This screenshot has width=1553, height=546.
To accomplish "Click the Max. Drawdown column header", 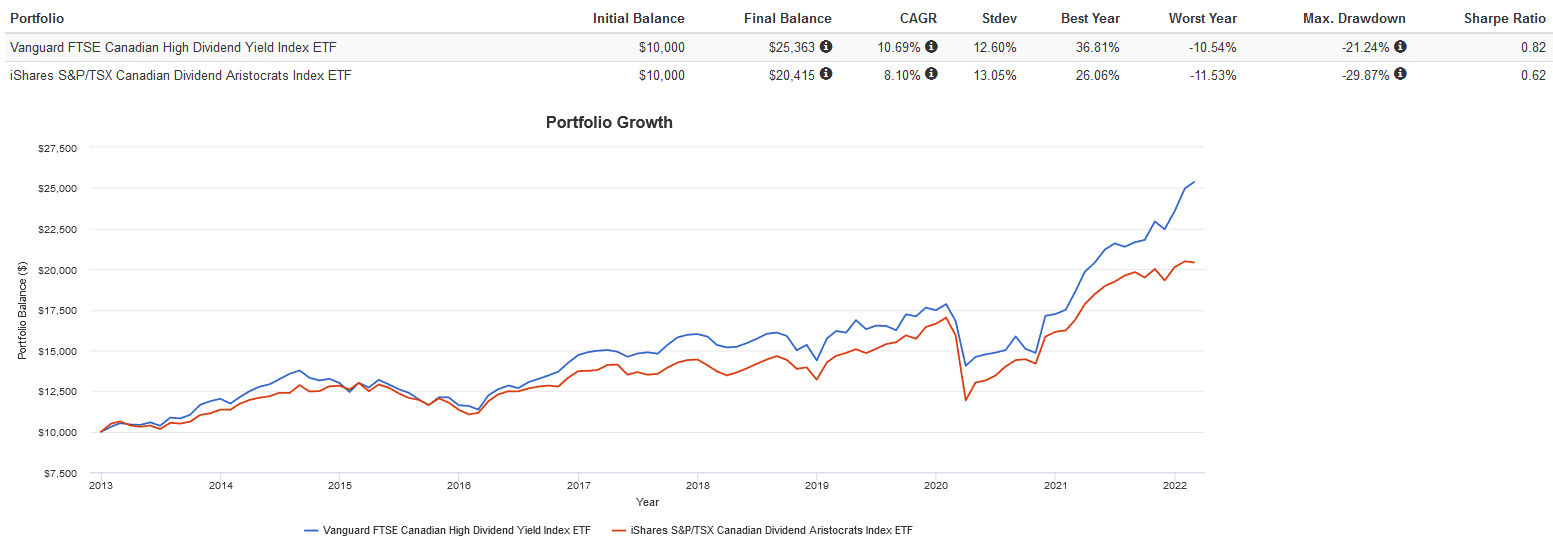I will pos(1354,18).
